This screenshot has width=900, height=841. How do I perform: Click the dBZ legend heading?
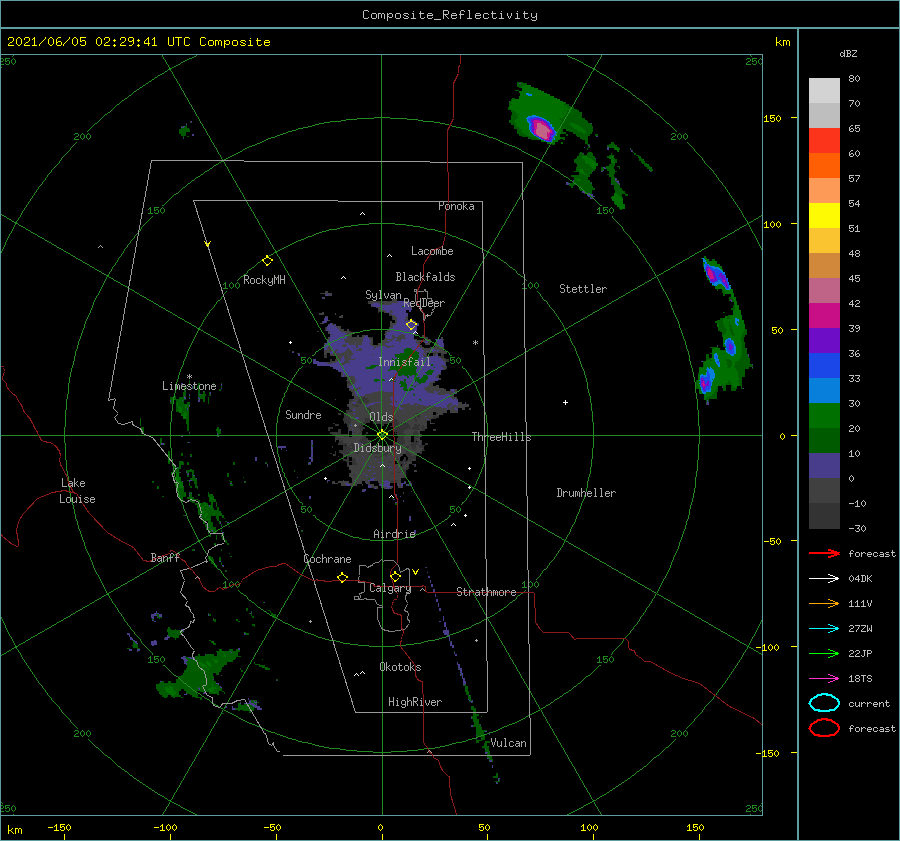coord(848,54)
